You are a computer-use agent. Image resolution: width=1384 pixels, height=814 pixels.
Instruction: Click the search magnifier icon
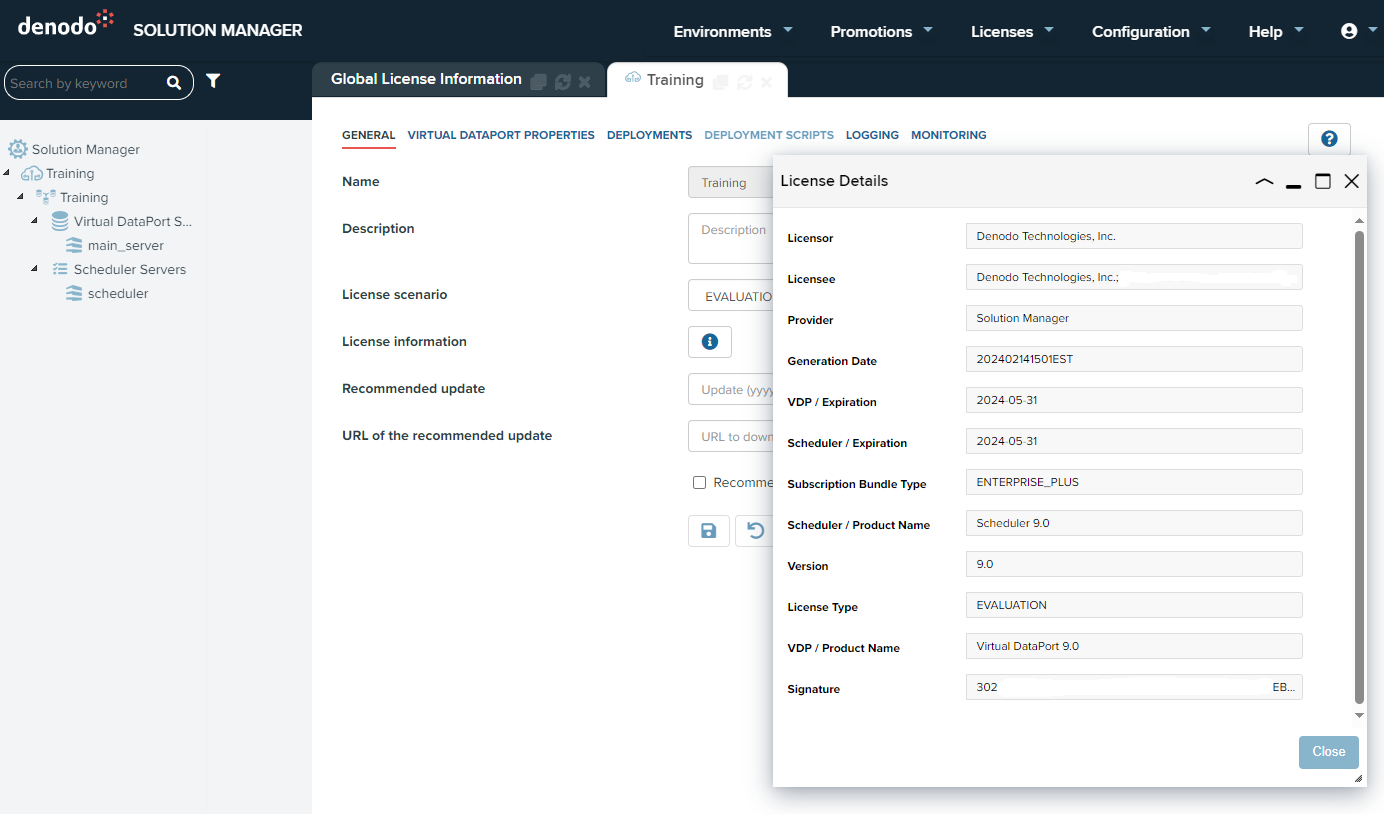[x=174, y=83]
